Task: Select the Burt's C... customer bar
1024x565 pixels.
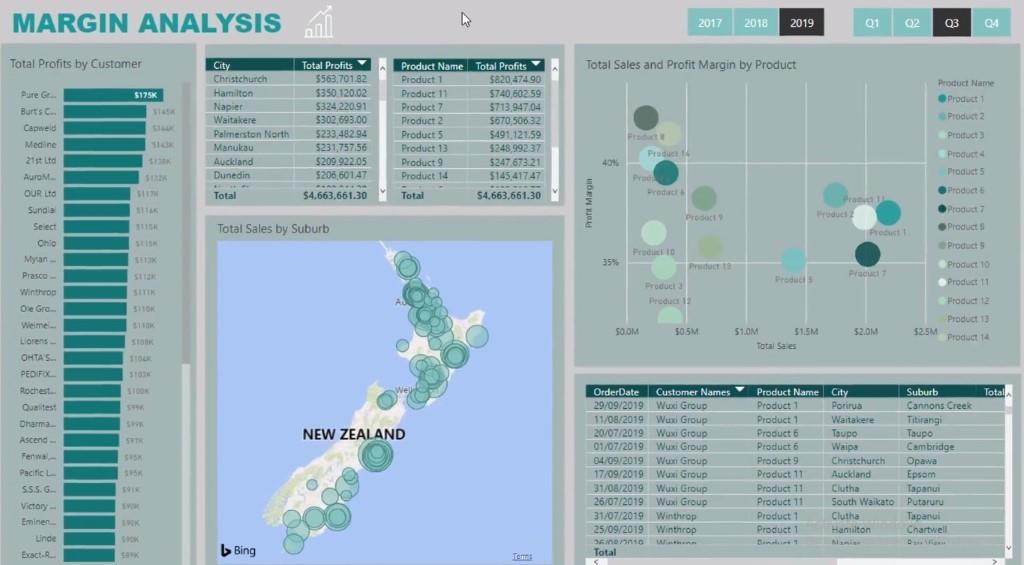Action: tap(105, 112)
